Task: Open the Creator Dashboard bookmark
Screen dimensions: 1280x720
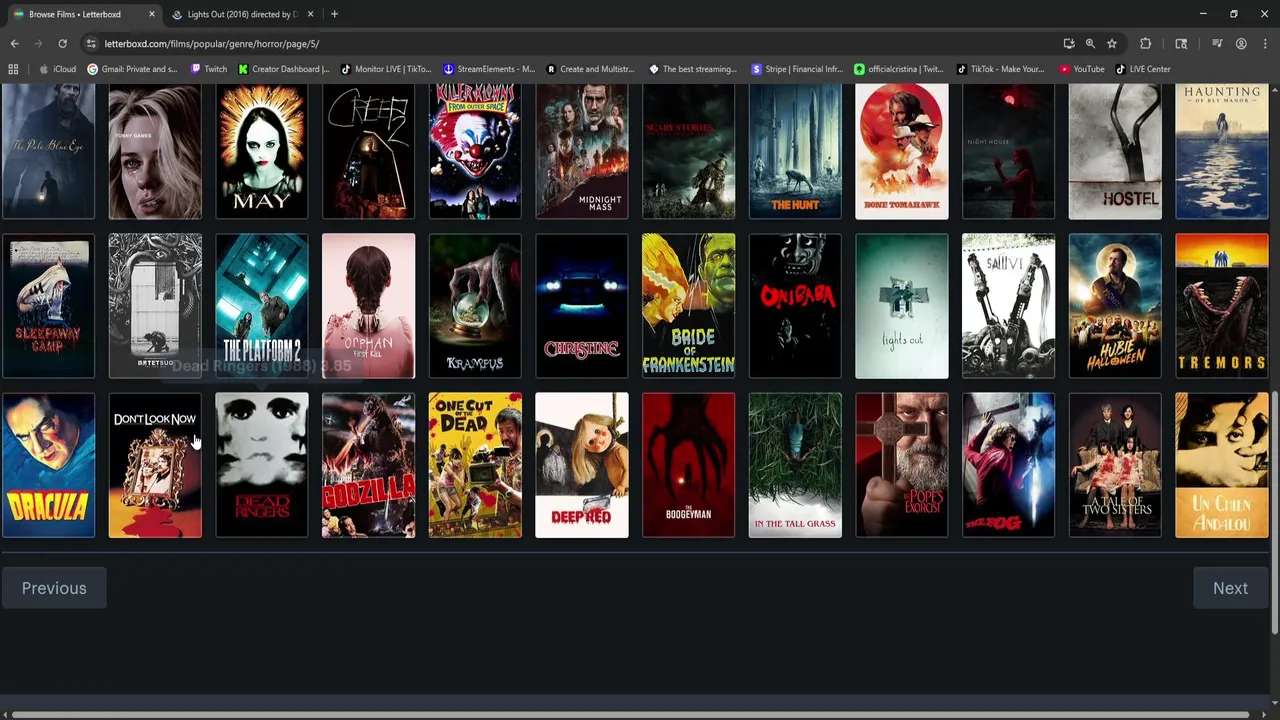Action: [x=284, y=69]
